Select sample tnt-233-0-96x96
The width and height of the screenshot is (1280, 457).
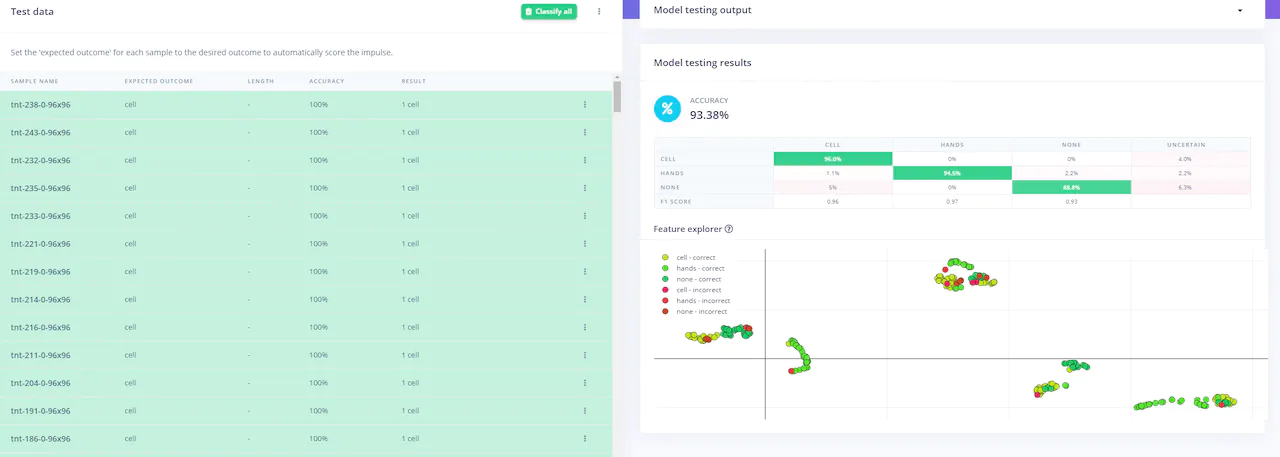pos(40,216)
